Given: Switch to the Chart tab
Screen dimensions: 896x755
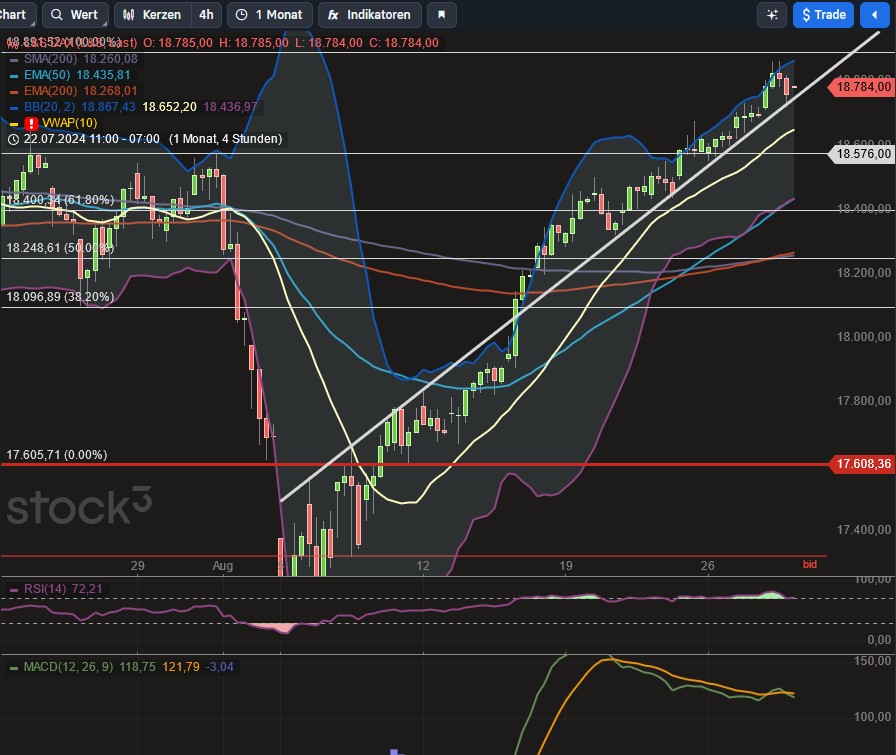Looking at the screenshot, I should [15, 15].
